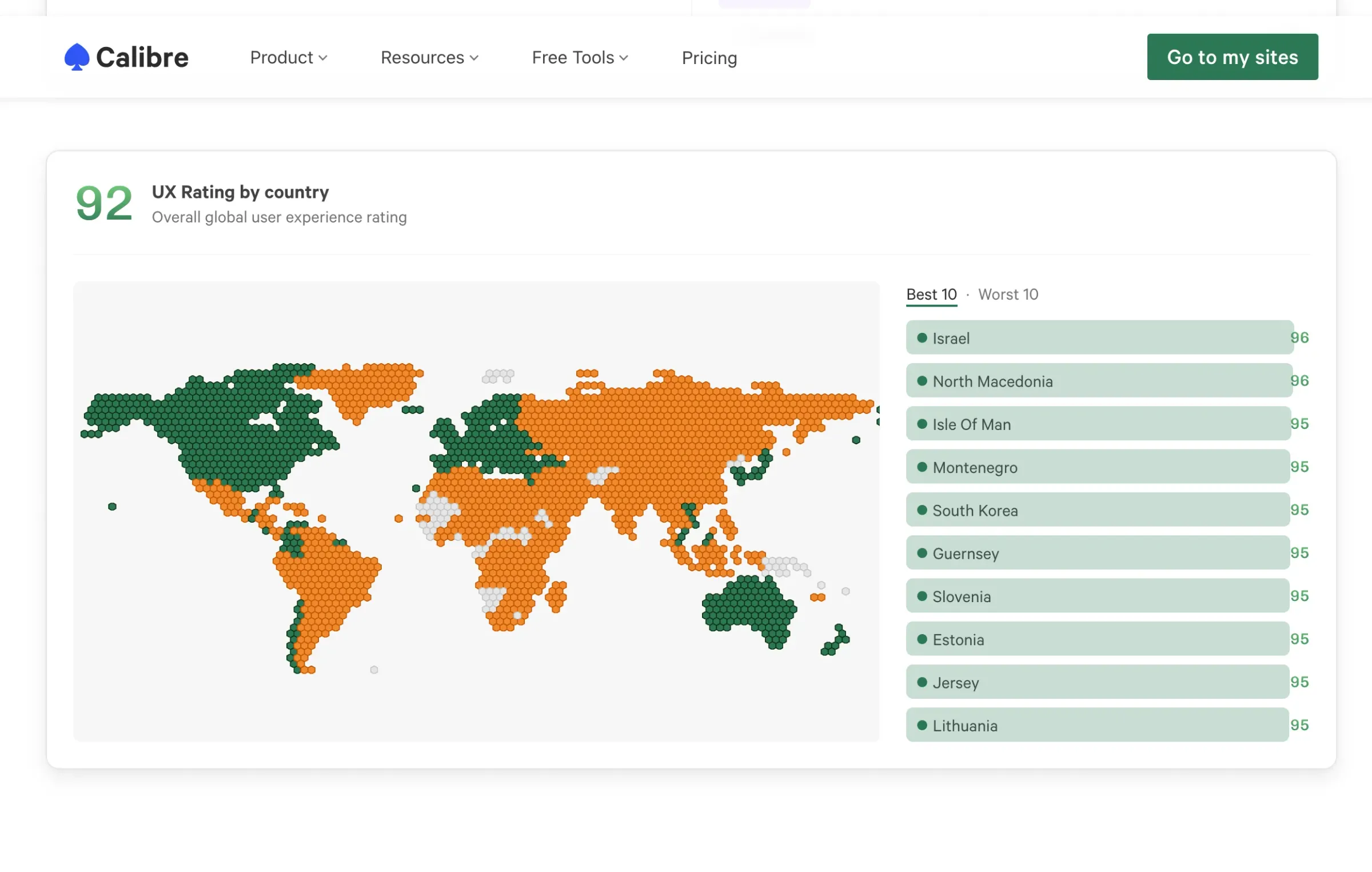The width and height of the screenshot is (1372, 872).
Task: Click the green dot beside Israel
Action: tap(922, 337)
